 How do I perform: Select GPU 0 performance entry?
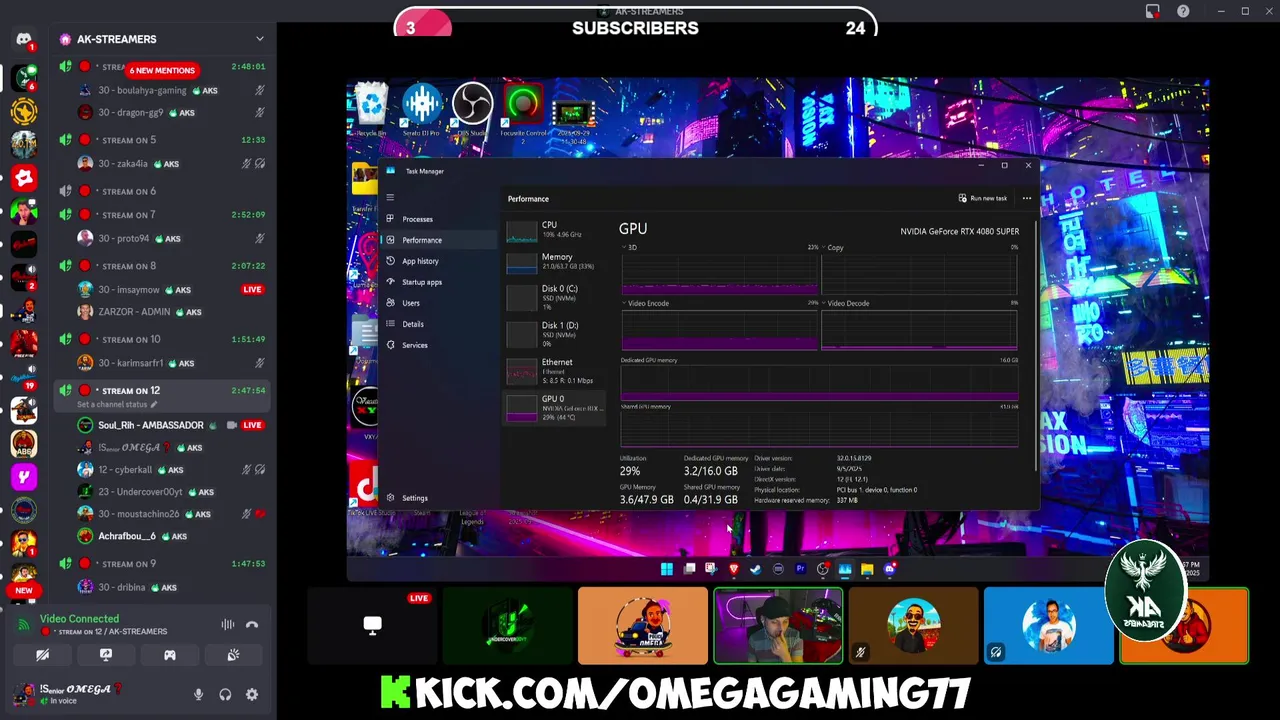(554, 408)
